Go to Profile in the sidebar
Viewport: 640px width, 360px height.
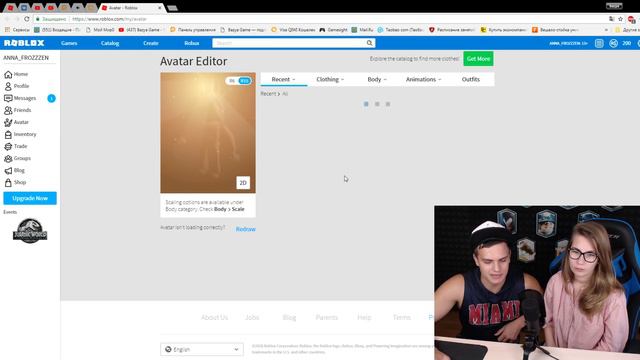coord(17,86)
